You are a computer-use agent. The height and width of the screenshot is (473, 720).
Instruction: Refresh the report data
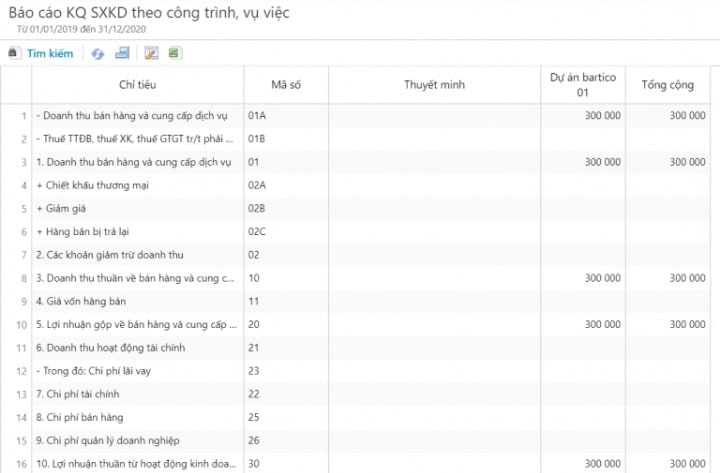click(x=97, y=54)
